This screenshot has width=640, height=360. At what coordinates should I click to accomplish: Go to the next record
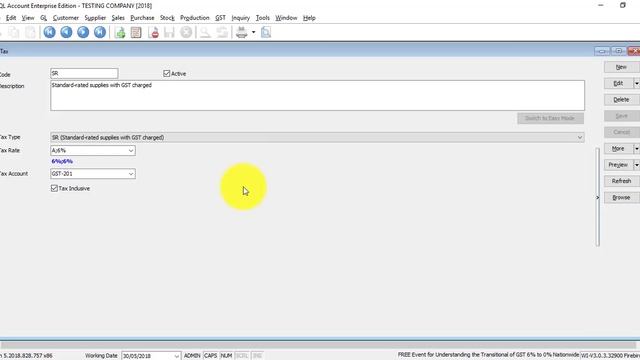coord(83,32)
